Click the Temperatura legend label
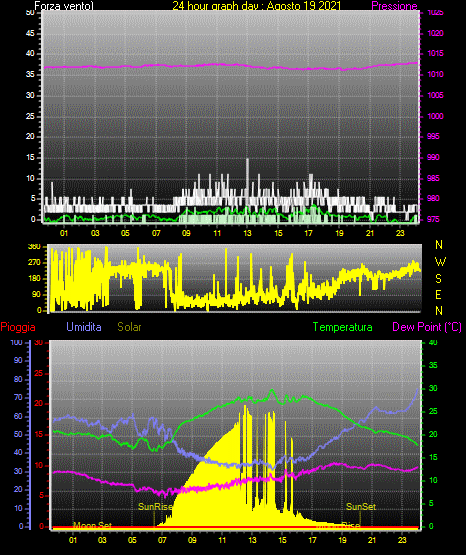466x555 pixels. pyautogui.click(x=343, y=327)
